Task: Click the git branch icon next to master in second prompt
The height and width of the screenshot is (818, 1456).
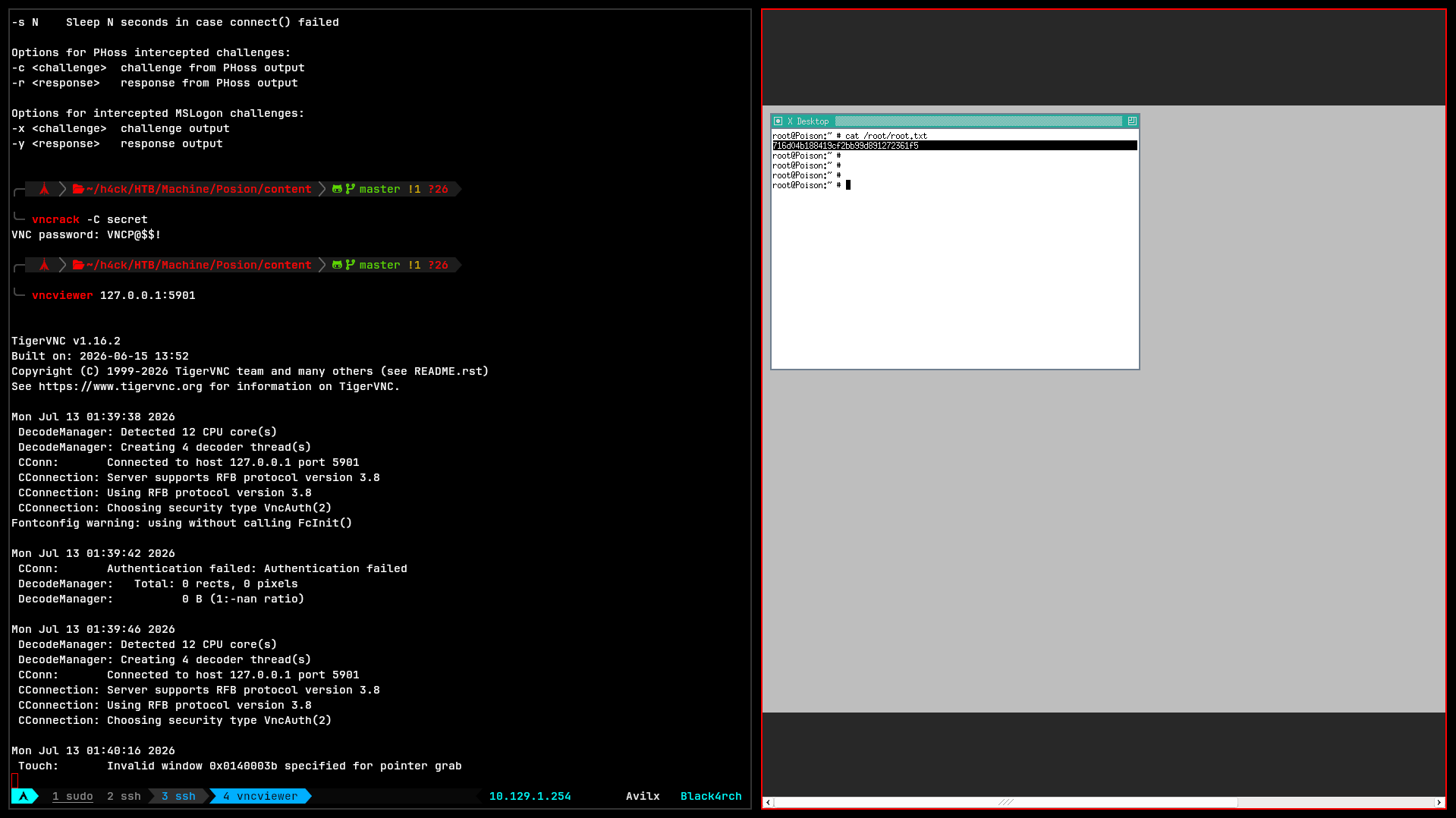Action: 350,265
